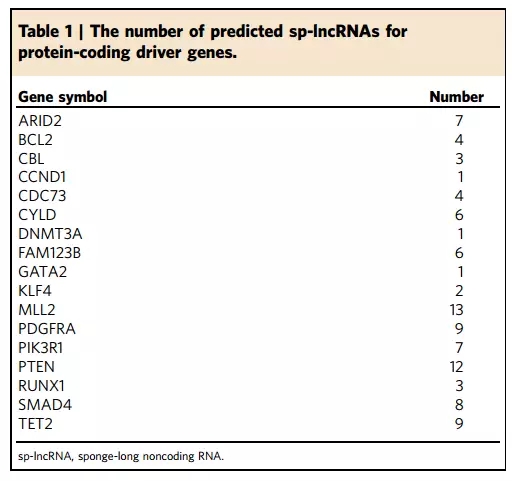This screenshot has width=512, height=481.
Task: Select the SMAD4 row label
Action: pyautogui.click(x=45, y=405)
